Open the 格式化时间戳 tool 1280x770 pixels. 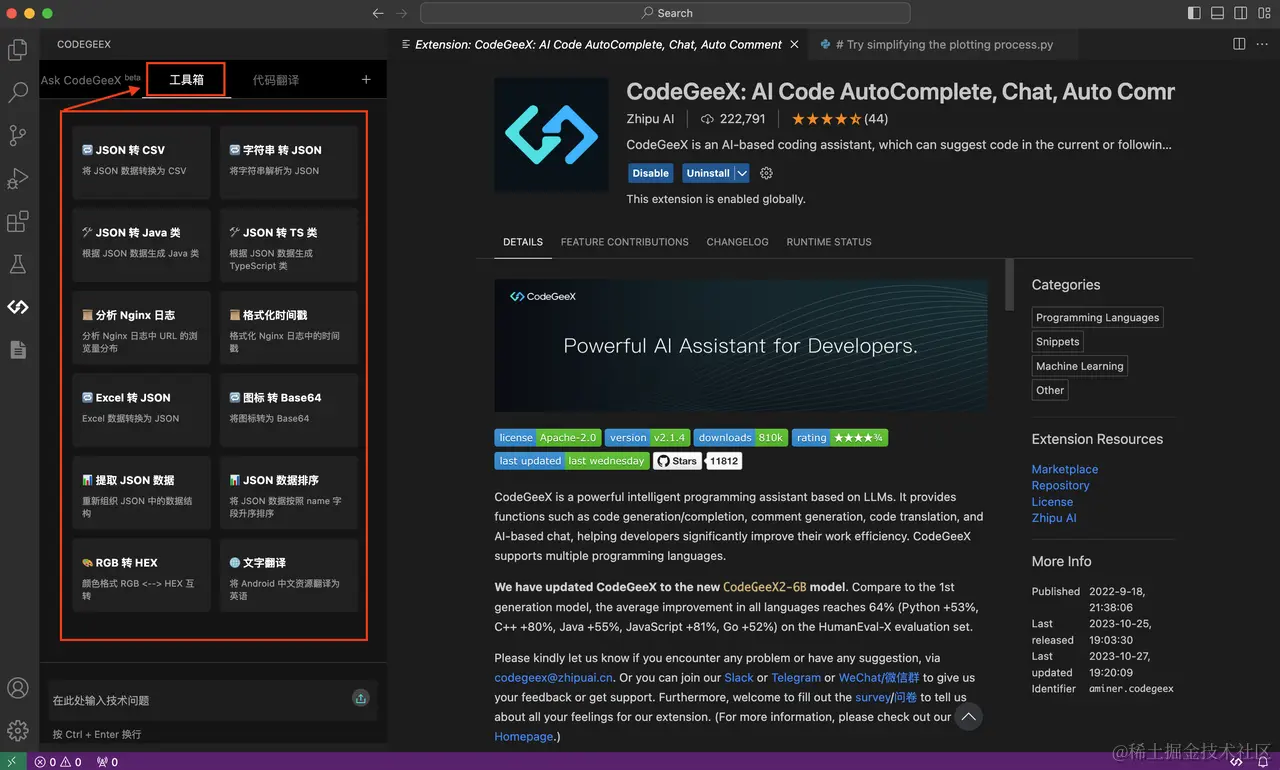(288, 327)
